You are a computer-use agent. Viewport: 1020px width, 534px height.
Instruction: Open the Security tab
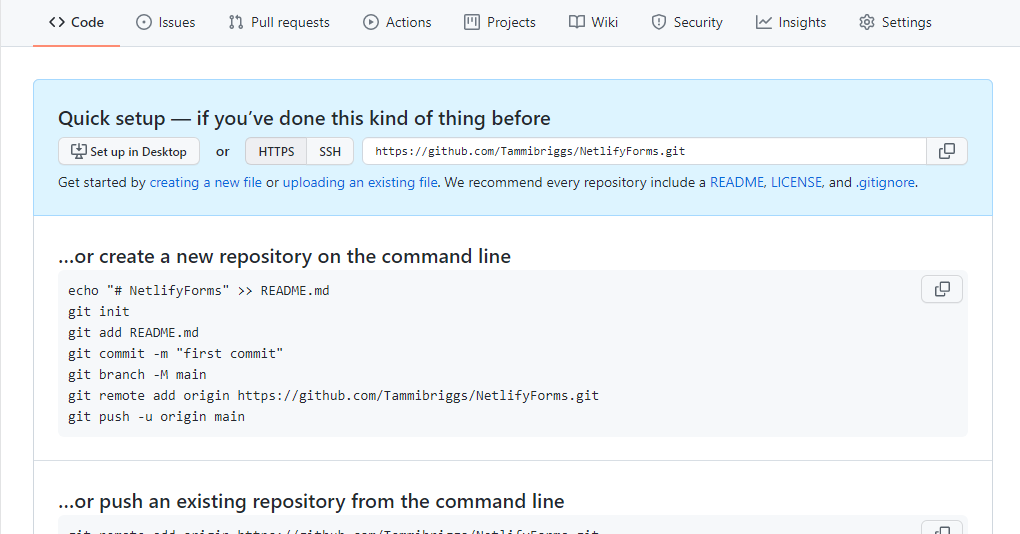pyautogui.click(x=687, y=22)
